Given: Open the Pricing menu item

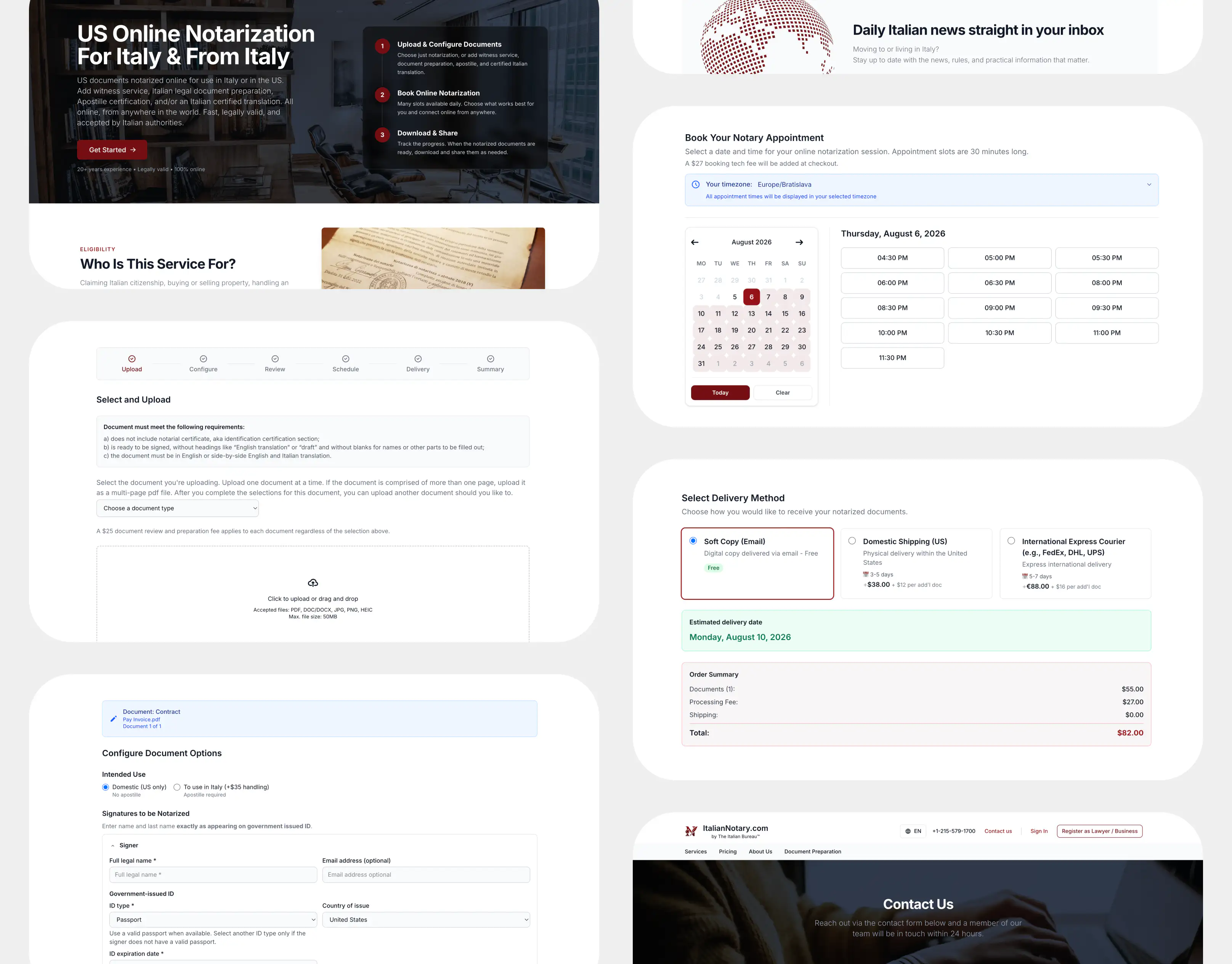Looking at the screenshot, I should pyautogui.click(x=728, y=852).
